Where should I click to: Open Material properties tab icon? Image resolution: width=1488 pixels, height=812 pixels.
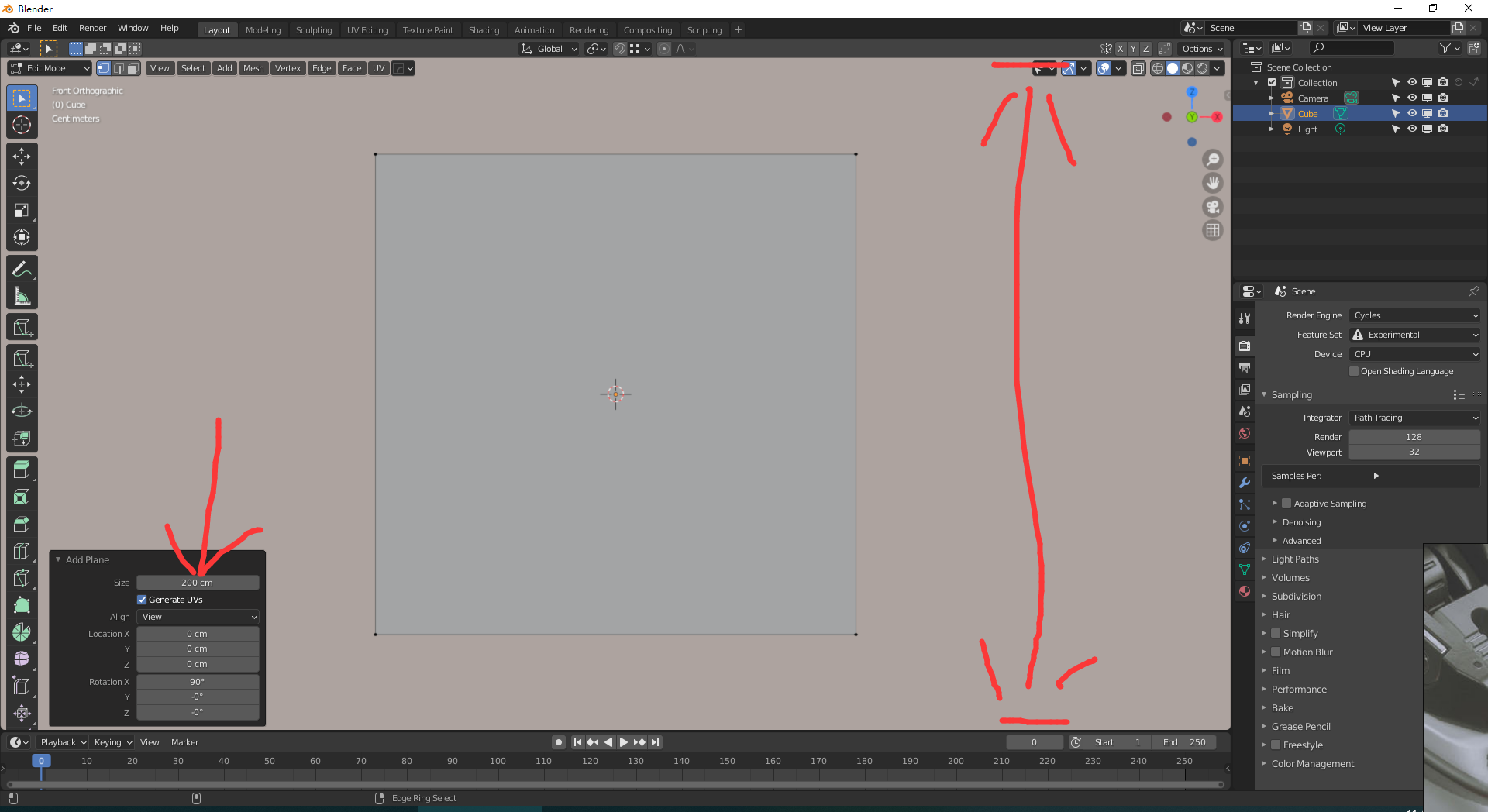[1245, 591]
